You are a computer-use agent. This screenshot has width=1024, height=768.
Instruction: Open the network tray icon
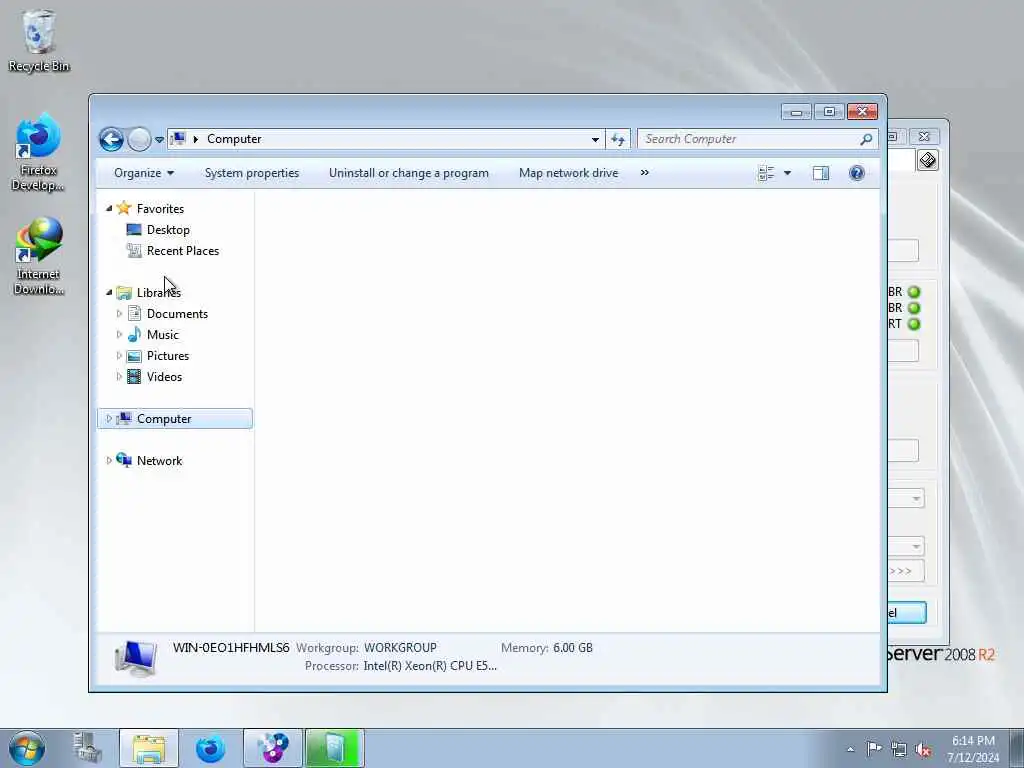(x=899, y=749)
